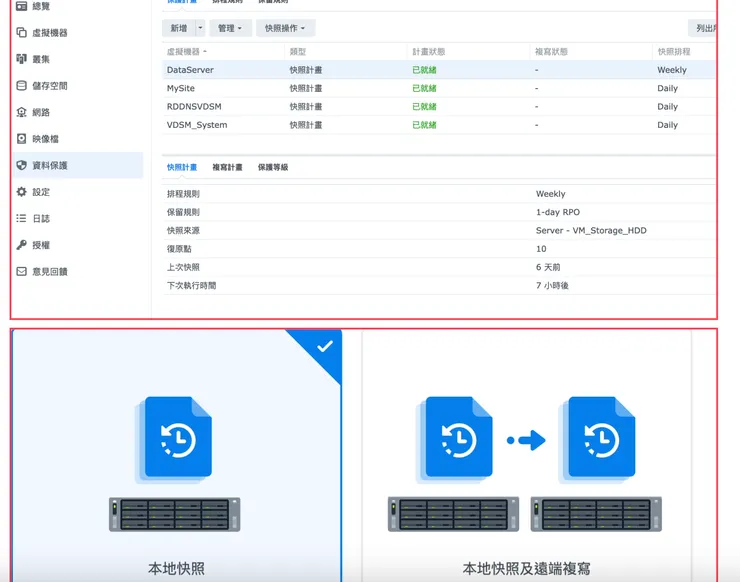Viewport: 740px width, 582px height.
Task: Click the 新增 button
Action: [178, 28]
